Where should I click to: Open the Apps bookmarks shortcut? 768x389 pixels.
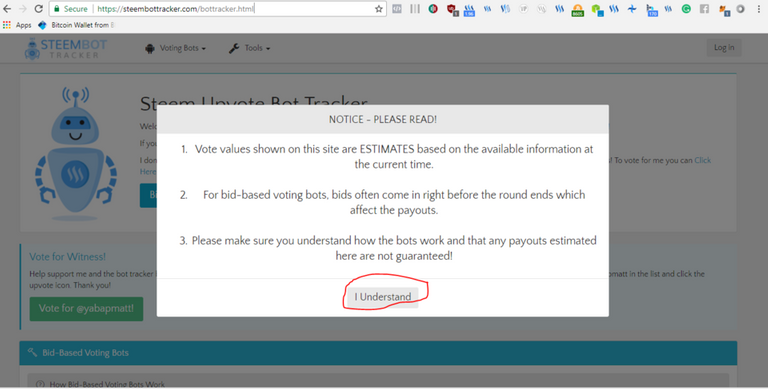(x=17, y=25)
